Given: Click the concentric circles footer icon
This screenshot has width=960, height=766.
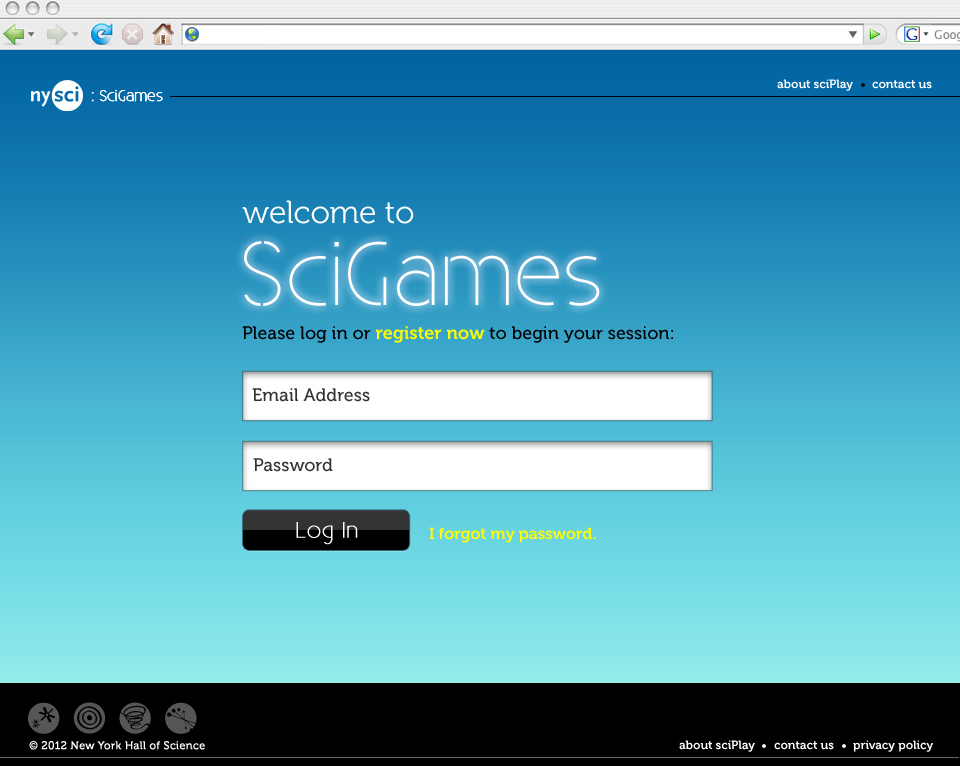Looking at the screenshot, I should (89, 718).
